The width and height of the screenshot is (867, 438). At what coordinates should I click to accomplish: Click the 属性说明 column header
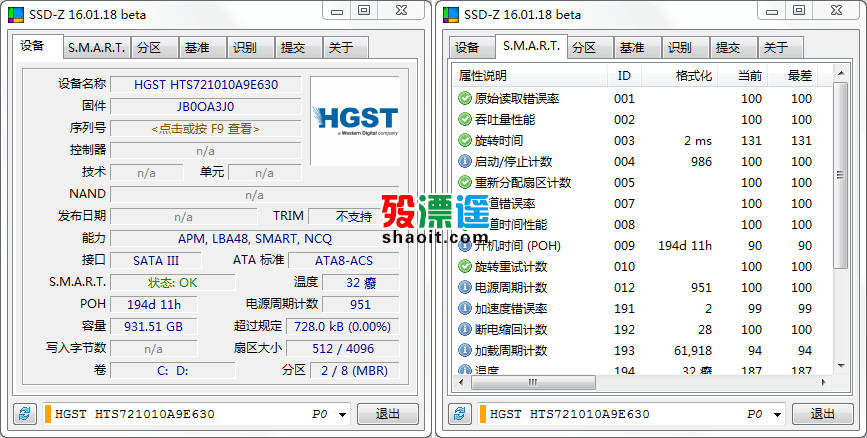[x=530, y=76]
